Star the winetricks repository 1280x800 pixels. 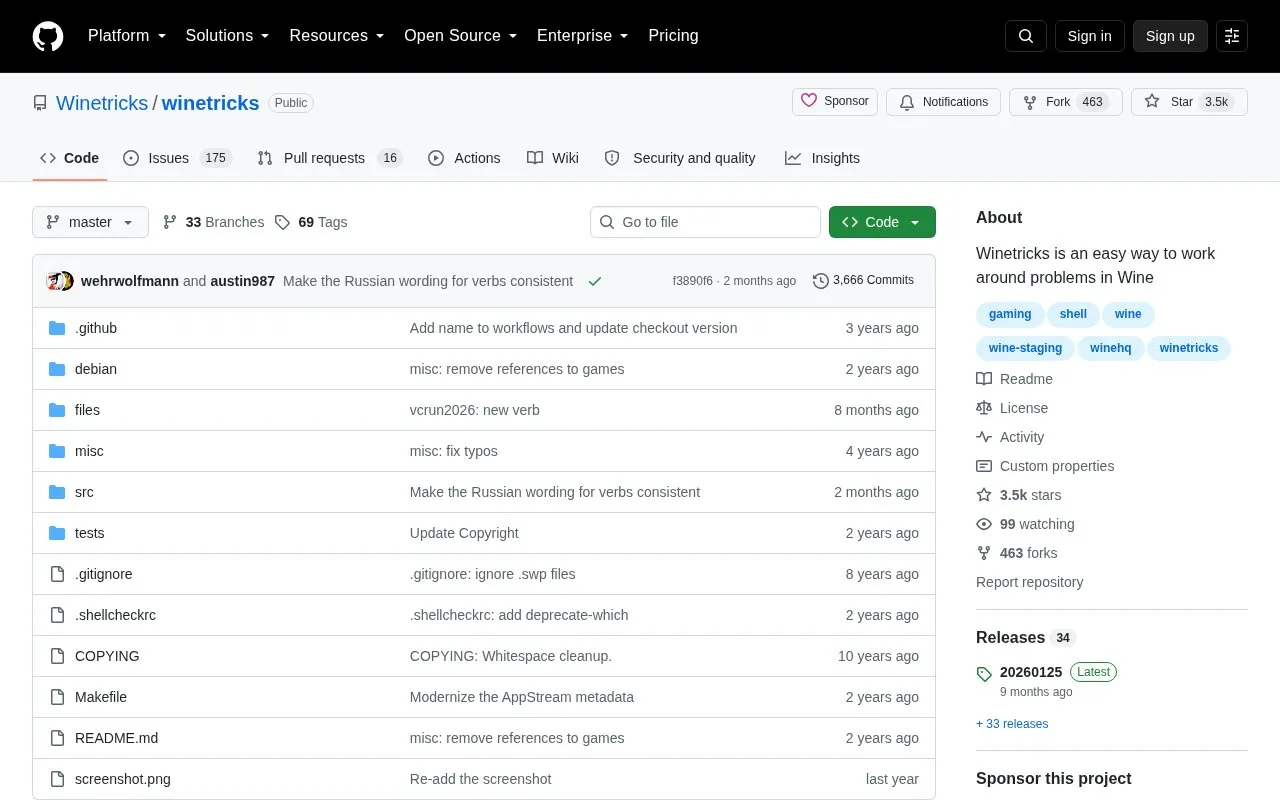pos(1189,102)
